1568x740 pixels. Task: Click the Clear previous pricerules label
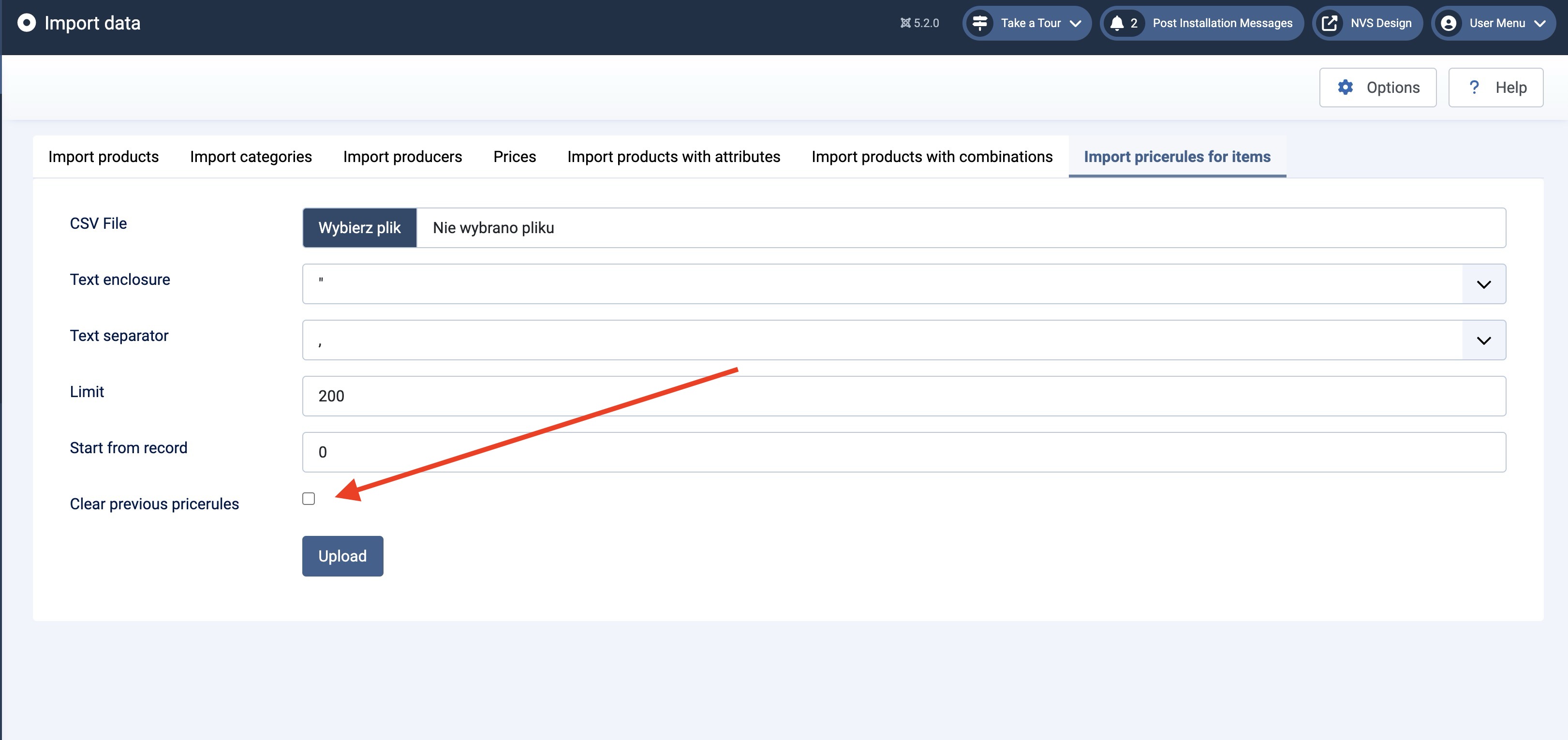tap(154, 503)
